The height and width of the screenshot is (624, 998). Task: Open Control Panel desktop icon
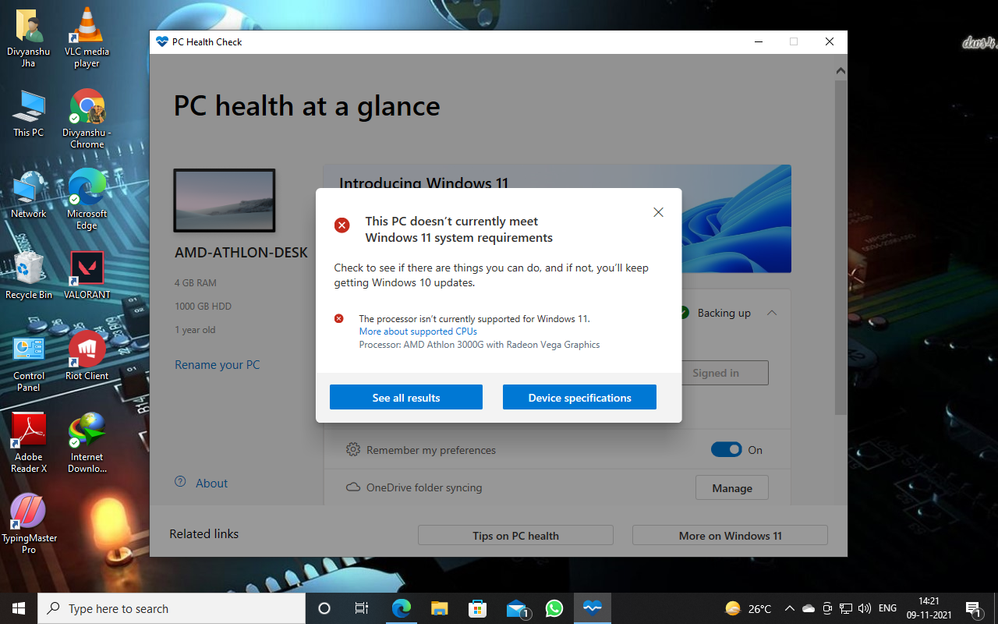tap(28, 363)
